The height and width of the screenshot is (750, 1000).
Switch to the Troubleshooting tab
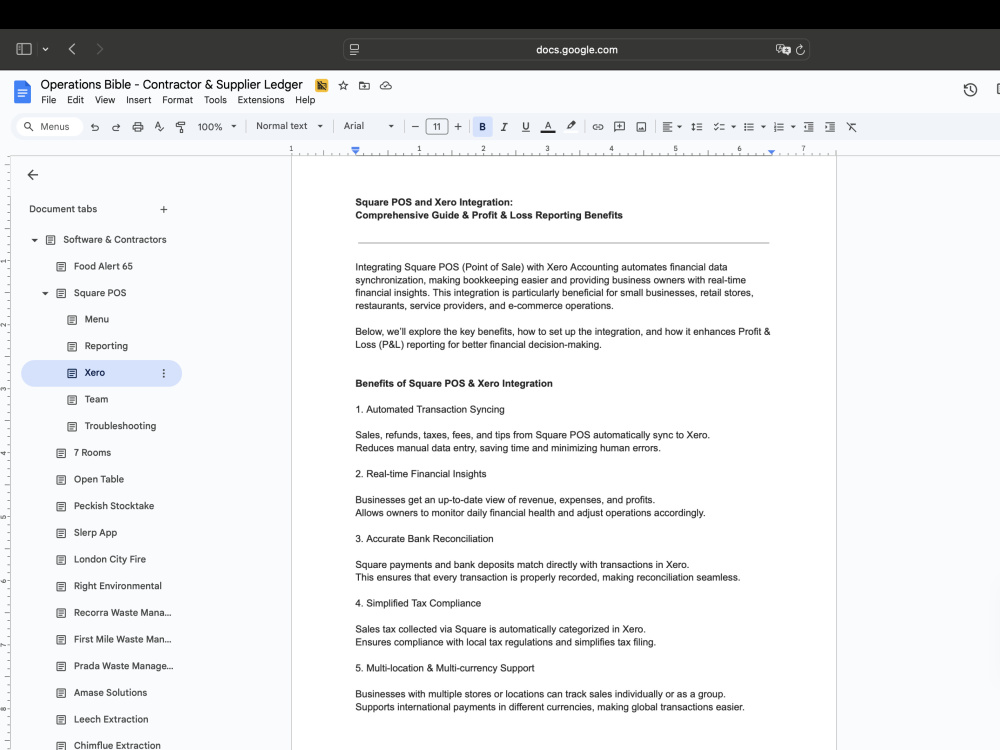[x=120, y=426]
